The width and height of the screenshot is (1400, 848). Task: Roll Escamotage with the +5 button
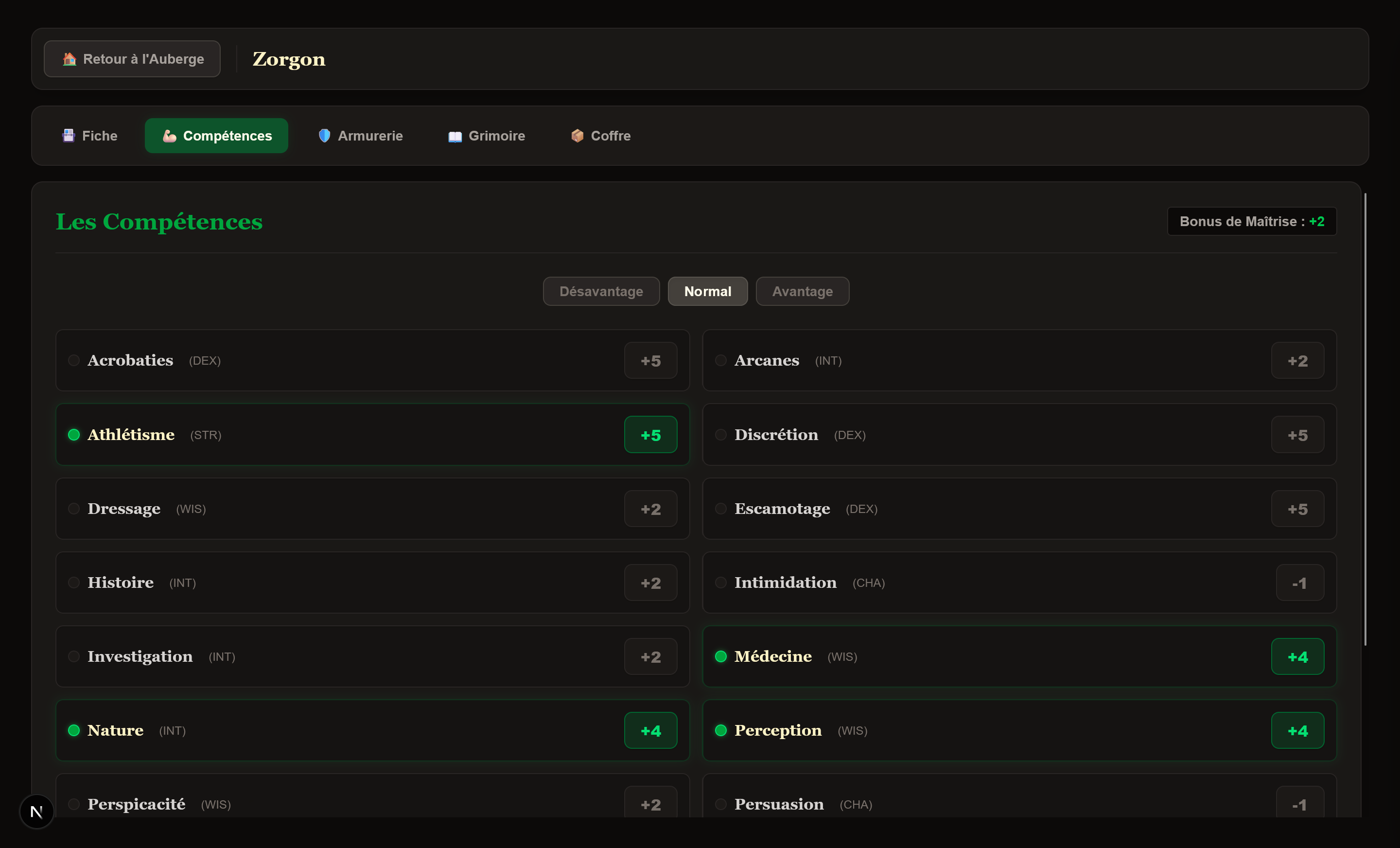click(1297, 509)
